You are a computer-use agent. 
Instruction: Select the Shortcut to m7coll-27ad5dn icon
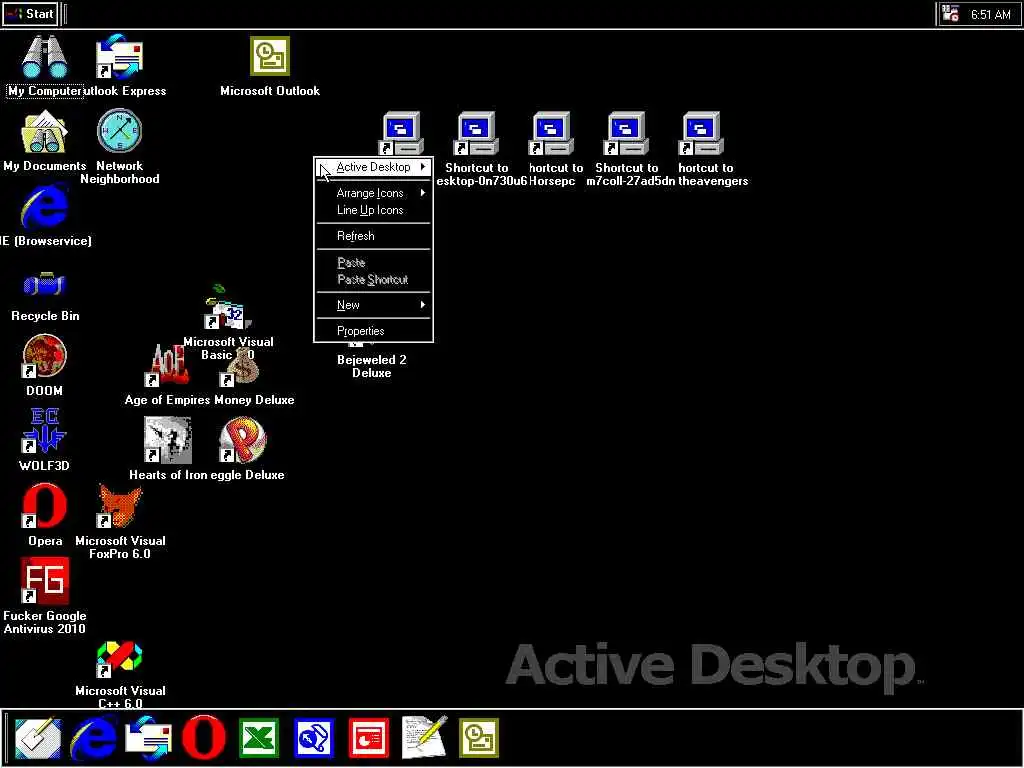[626, 134]
